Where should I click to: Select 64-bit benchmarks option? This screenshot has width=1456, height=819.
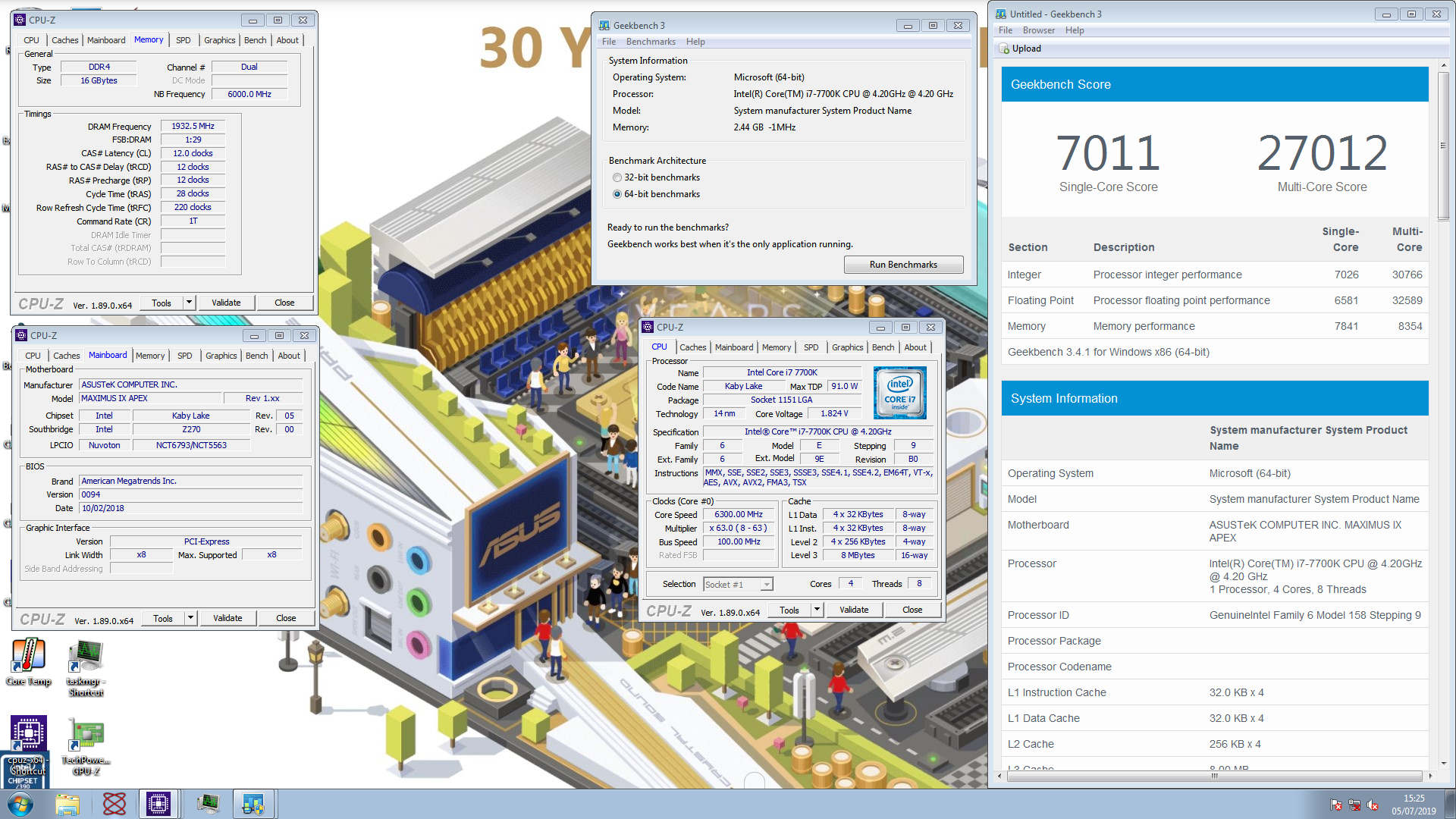656,194
